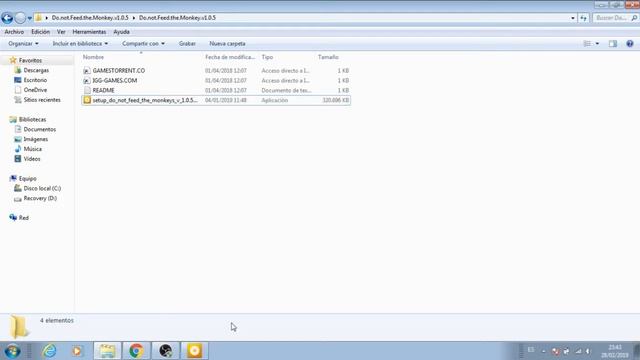Image resolution: width=640 pixels, height=360 pixels.
Task: Click the volume speaker tray icon
Action: point(588,351)
